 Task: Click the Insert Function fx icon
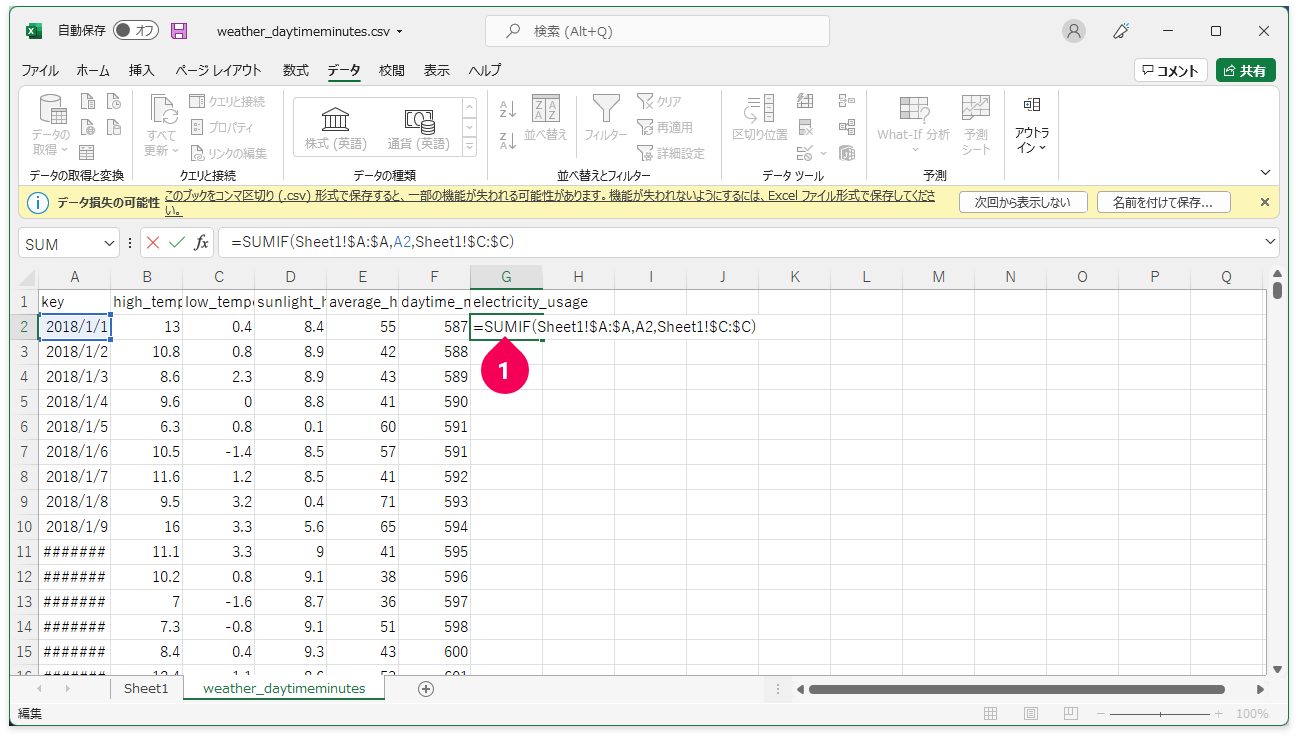(x=201, y=243)
